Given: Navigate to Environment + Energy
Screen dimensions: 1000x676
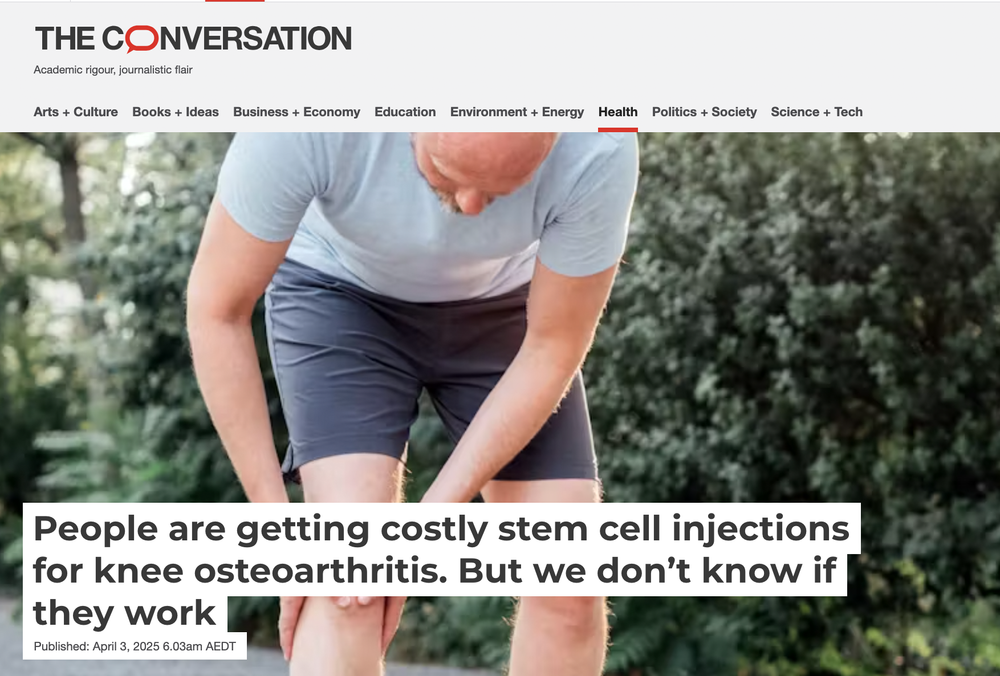Looking at the screenshot, I should (x=517, y=112).
